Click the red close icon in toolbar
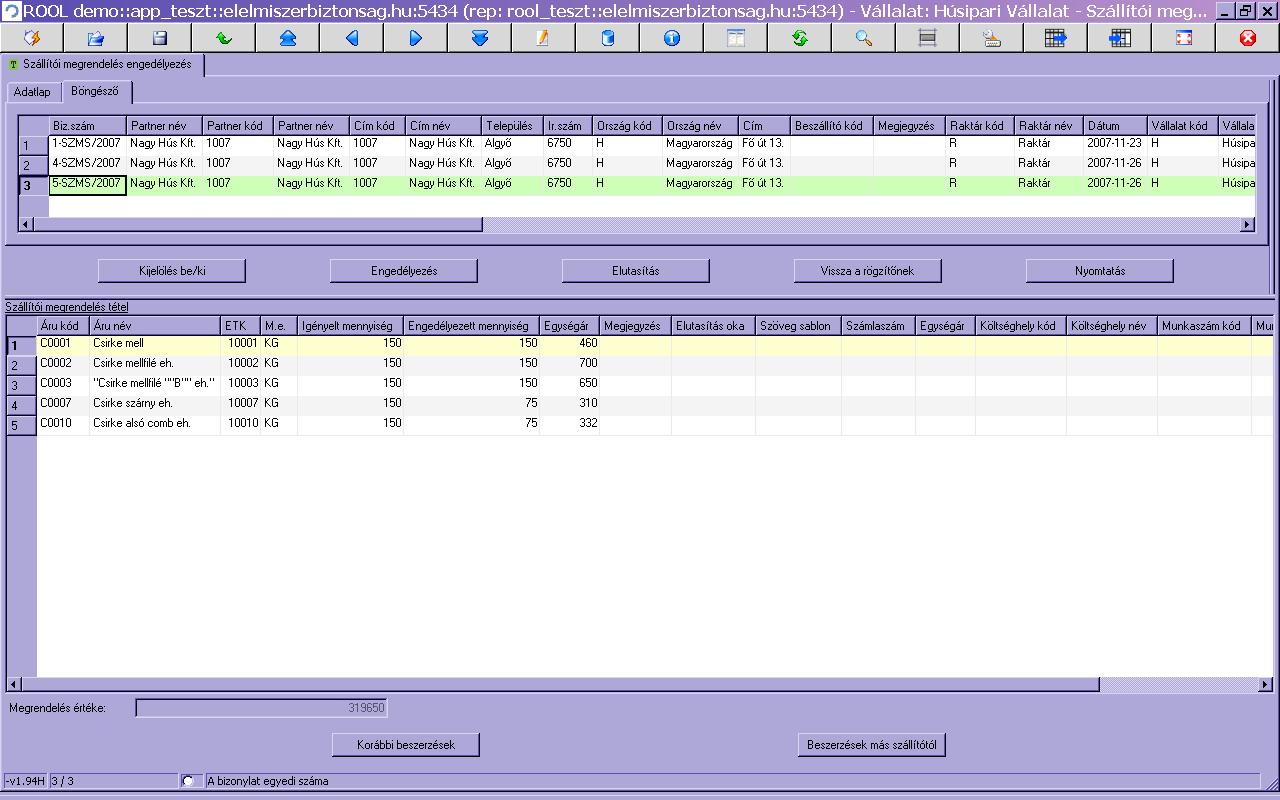This screenshot has width=1280, height=800. pyautogui.click(x=1248, y=38)
